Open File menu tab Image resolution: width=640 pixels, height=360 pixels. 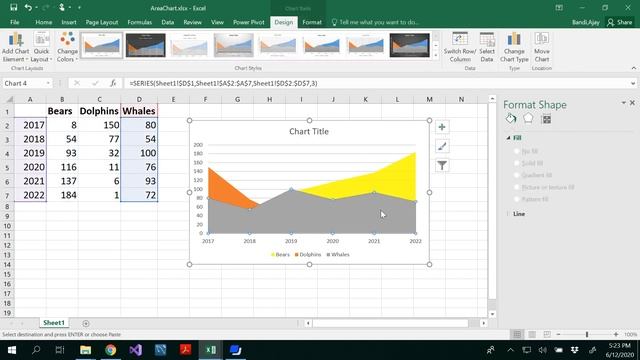pyautogui.click(x=15, y=22)
